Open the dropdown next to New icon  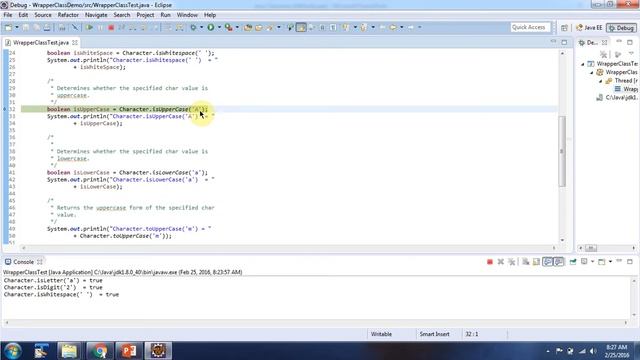pyautogui.click(x=17, y=27)
